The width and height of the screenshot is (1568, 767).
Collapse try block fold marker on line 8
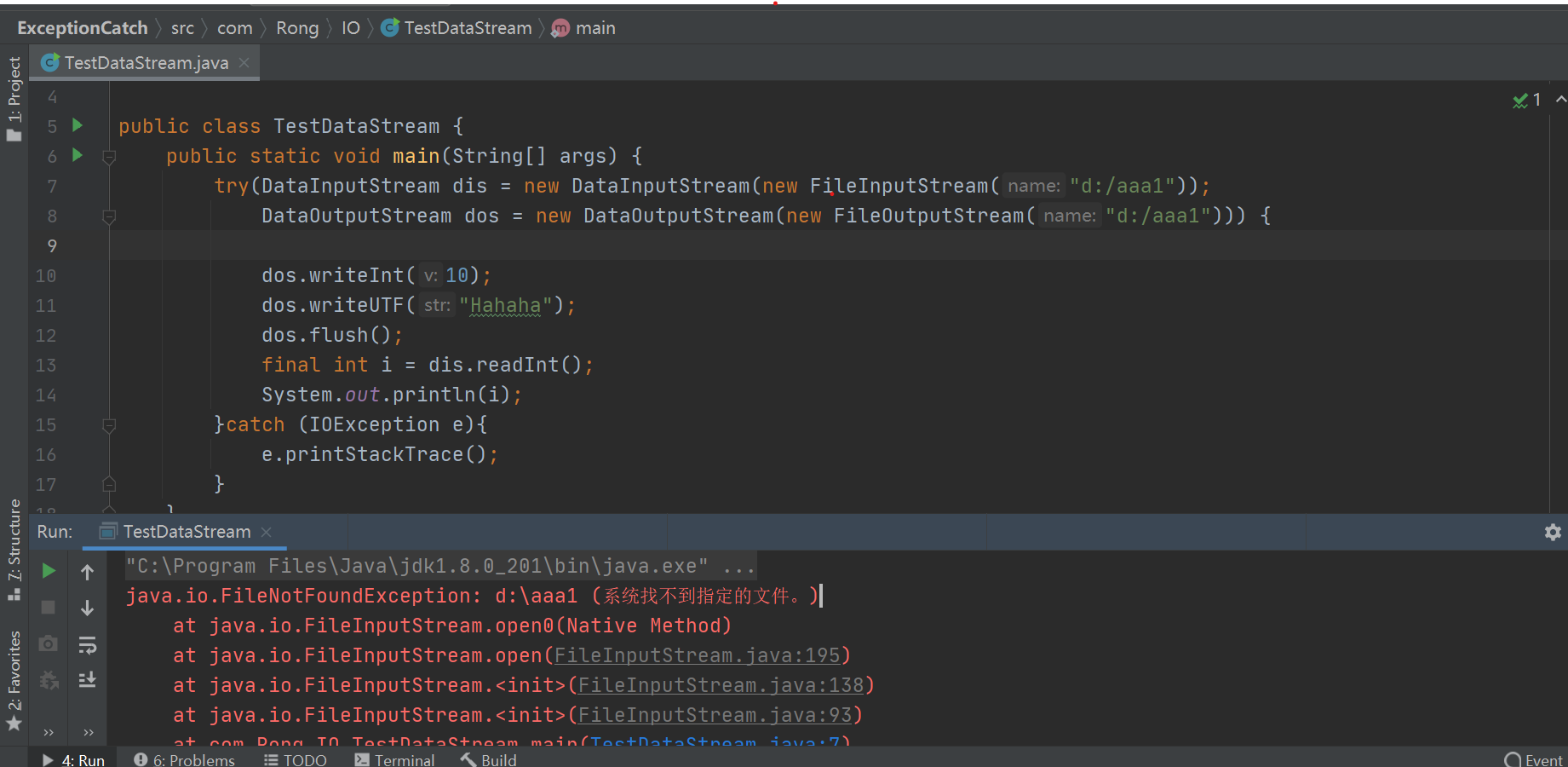pos(109,216)
